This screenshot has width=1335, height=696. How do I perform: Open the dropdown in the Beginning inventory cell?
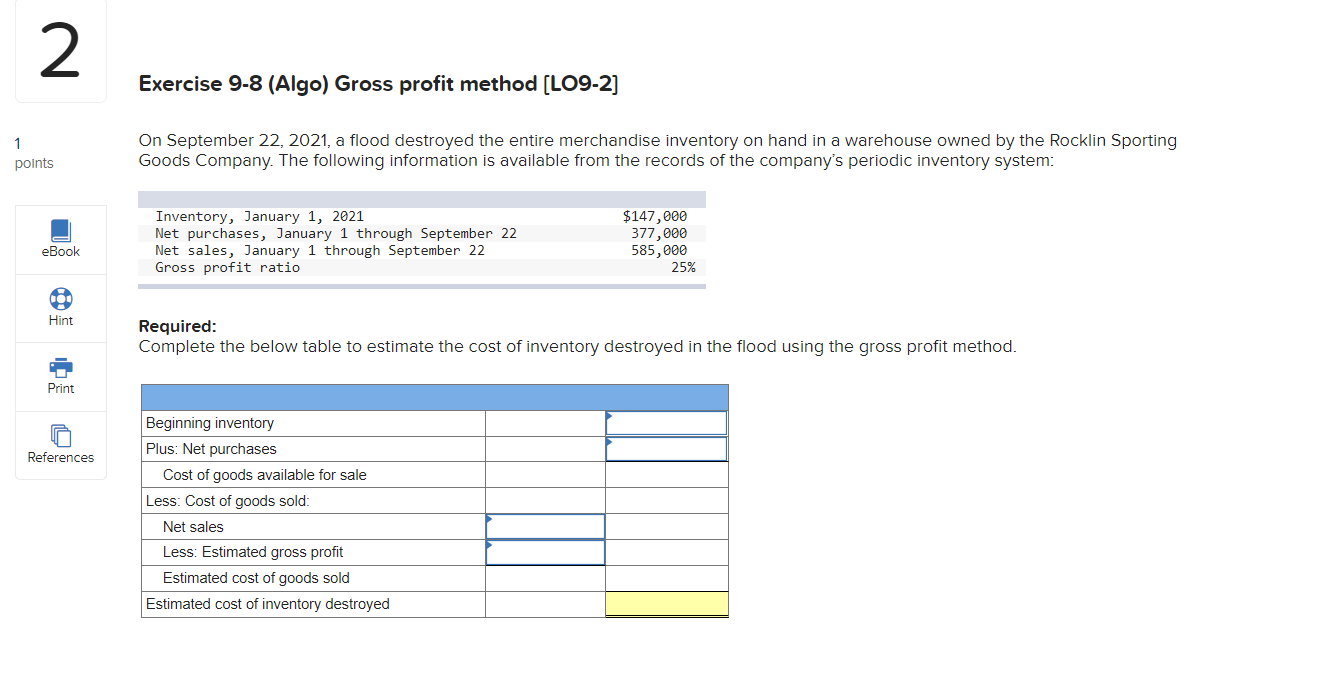pyautogui.click(x=665, y=422)
